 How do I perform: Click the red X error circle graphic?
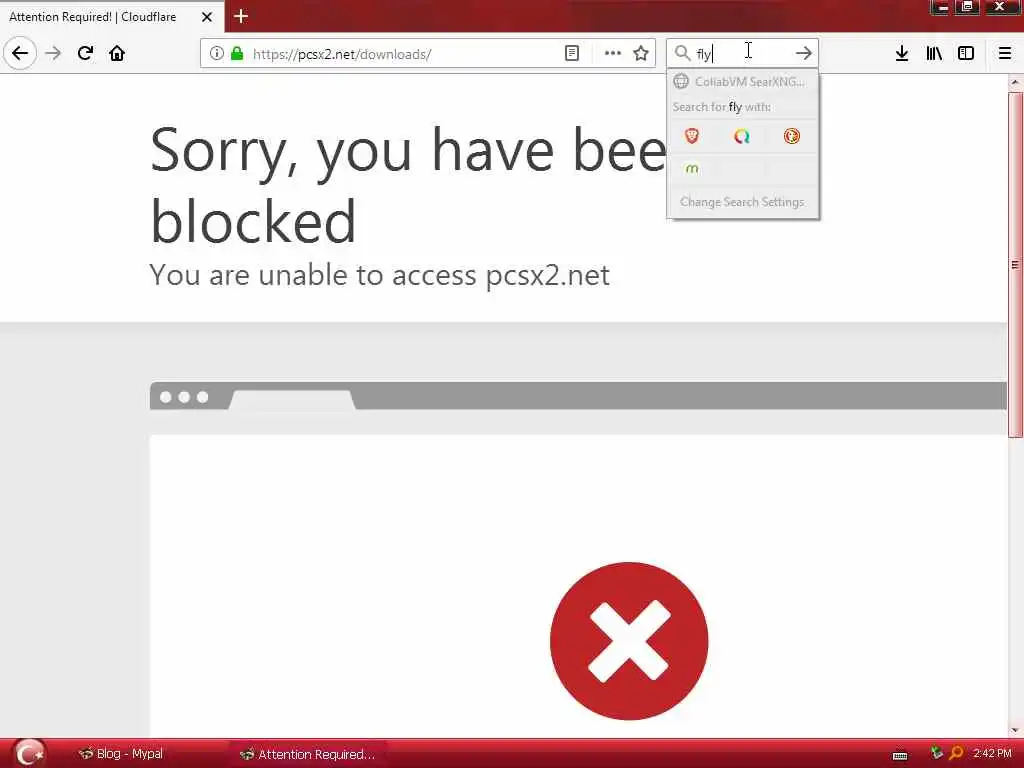[629, 641]
